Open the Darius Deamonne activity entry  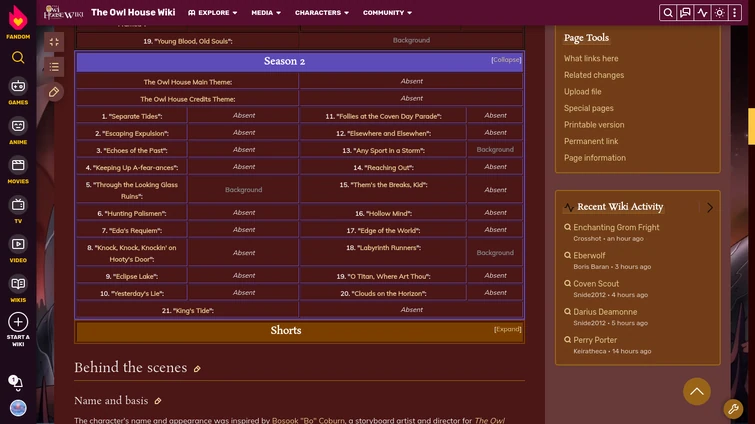click(605, 312)
